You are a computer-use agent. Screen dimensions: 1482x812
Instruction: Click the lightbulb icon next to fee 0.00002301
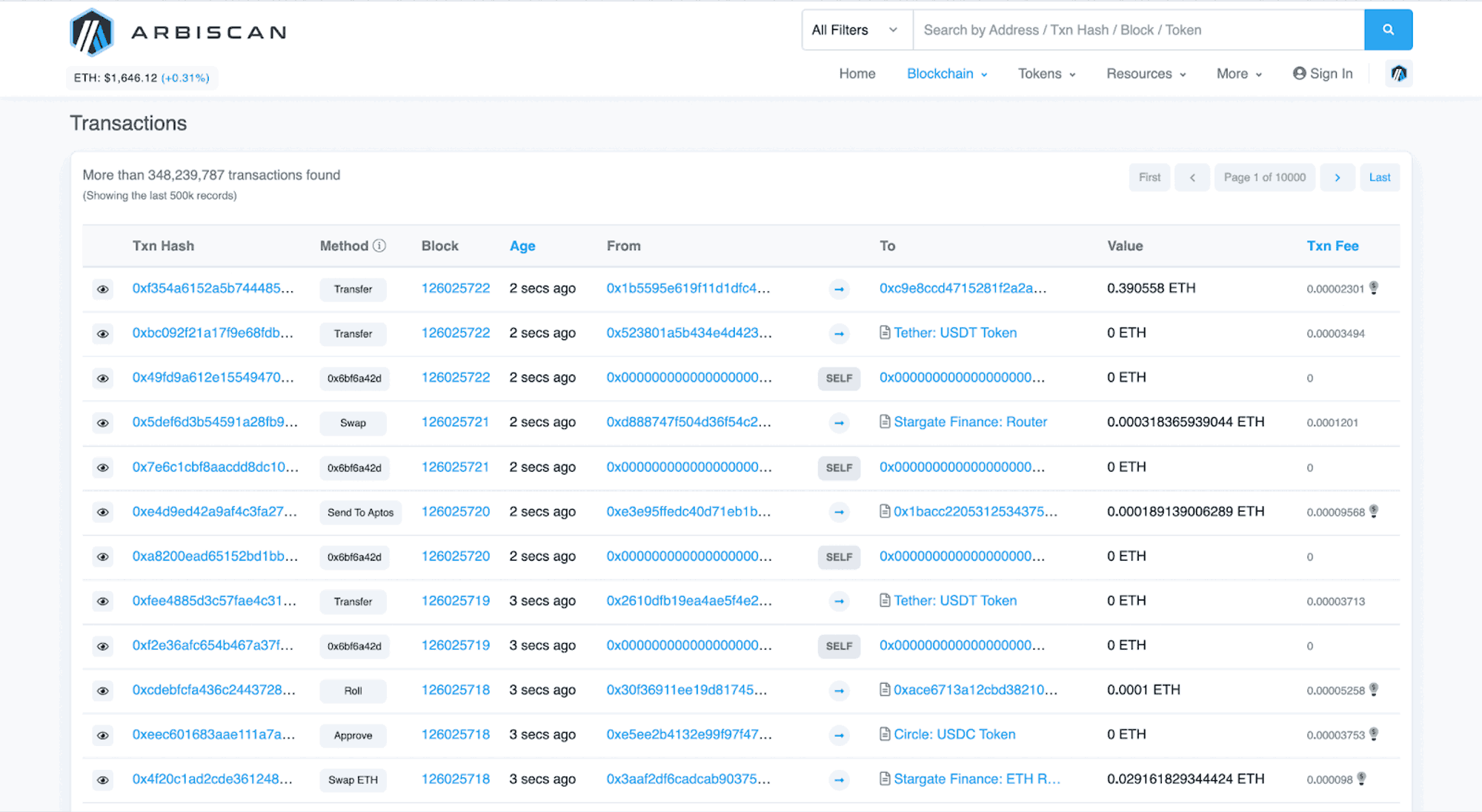pos(1374,288)
